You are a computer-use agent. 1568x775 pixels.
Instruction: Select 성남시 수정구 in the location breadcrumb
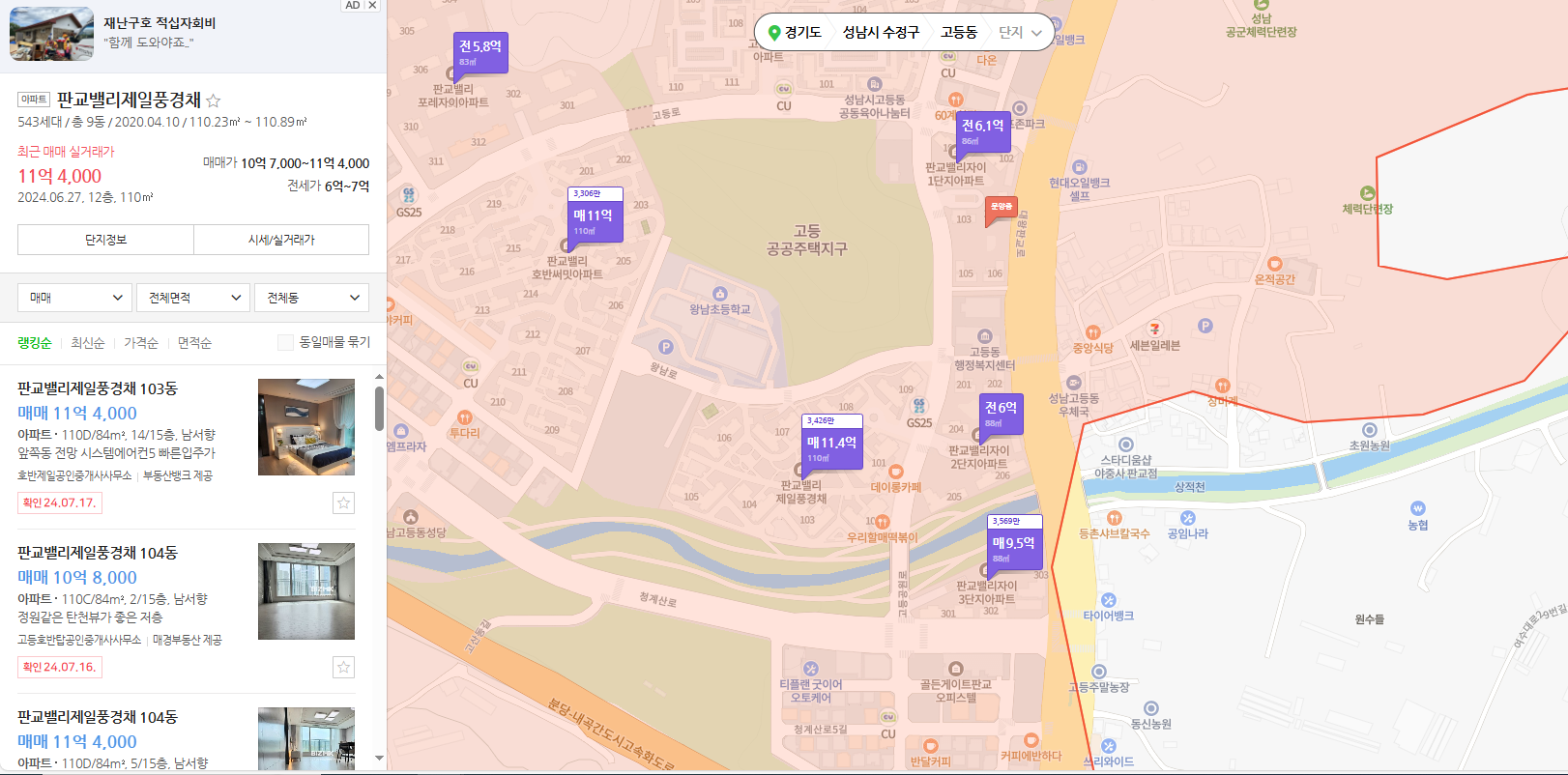click(x=881, y=32)
